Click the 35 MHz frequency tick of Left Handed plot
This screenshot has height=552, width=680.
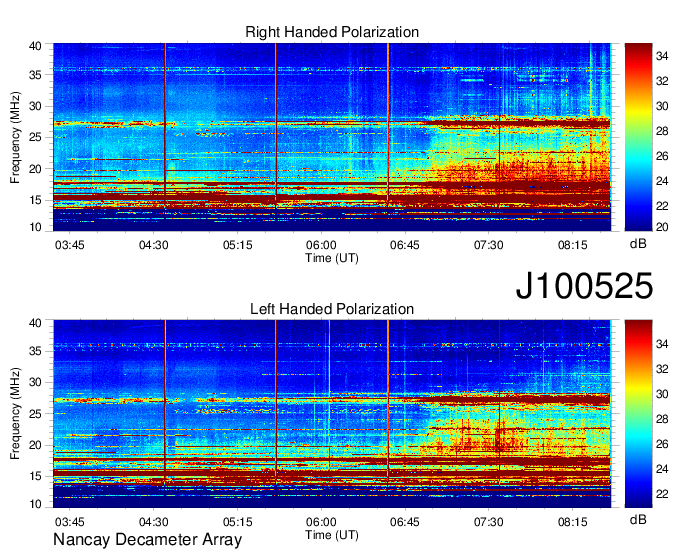point(36,351)
